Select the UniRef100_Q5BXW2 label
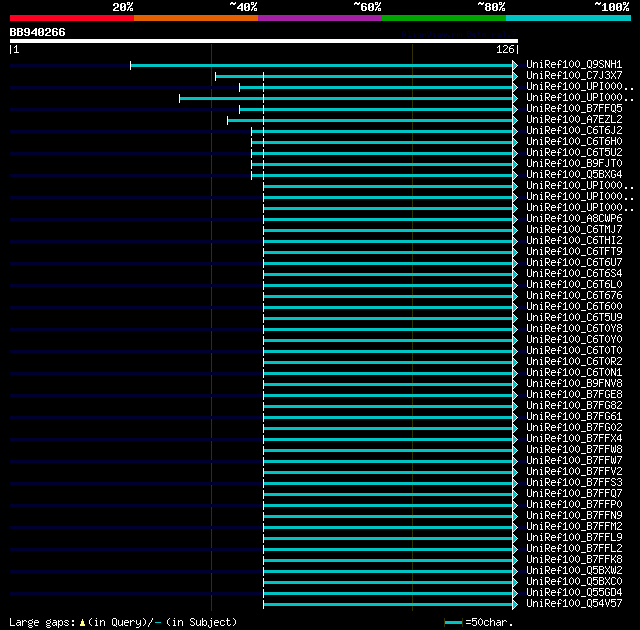Viewport: 640px width, 630px height. pyautogui.click(x=574, y=571)
